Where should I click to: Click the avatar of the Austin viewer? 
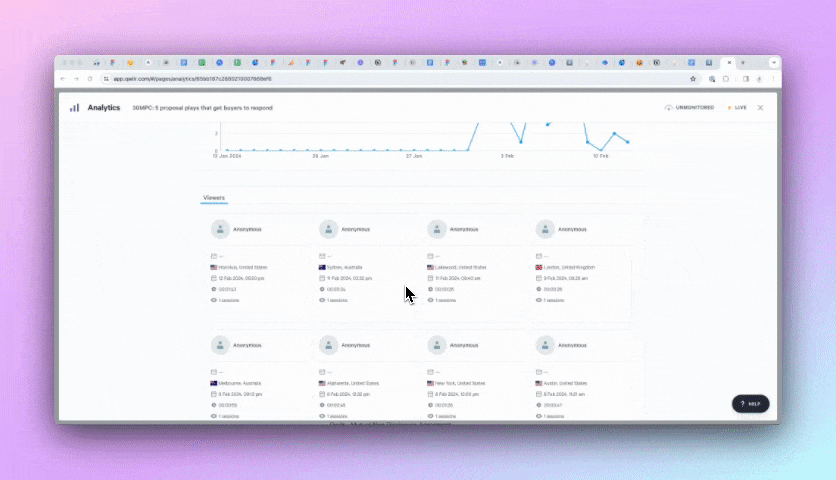tap(545, 345)
